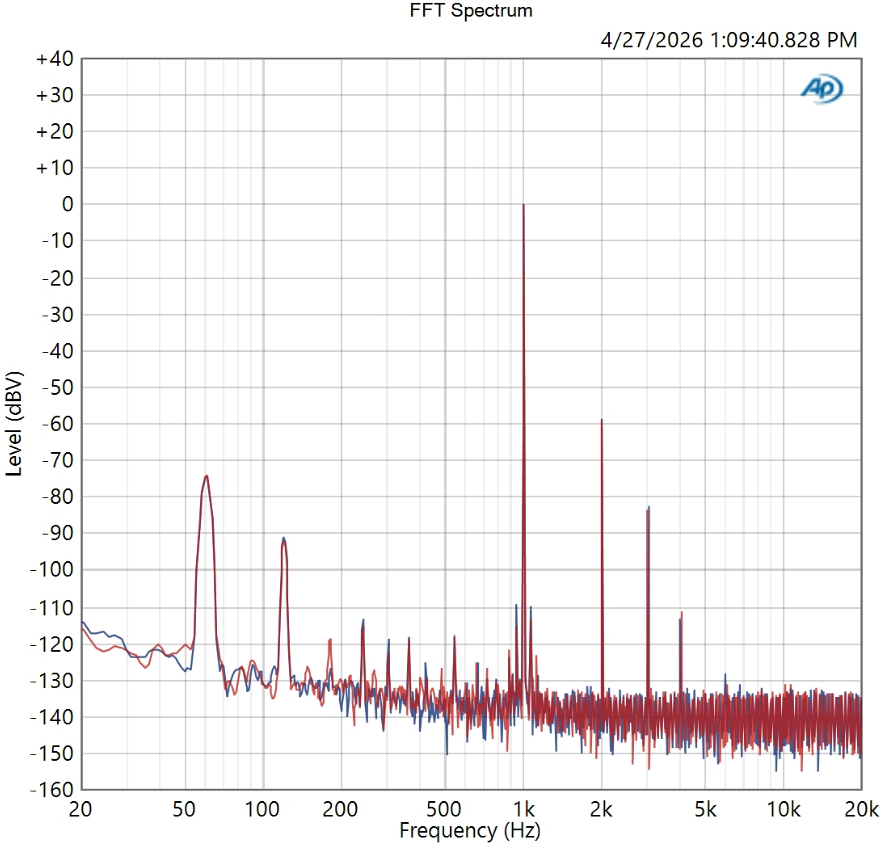Click the 5k label on the frequency axis
The width and height of the screenshot is (883, 843).
705,809
